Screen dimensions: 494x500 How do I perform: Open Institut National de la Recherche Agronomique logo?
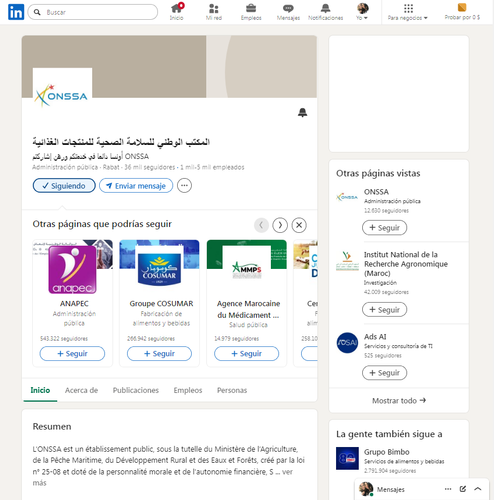click(347, 261)
